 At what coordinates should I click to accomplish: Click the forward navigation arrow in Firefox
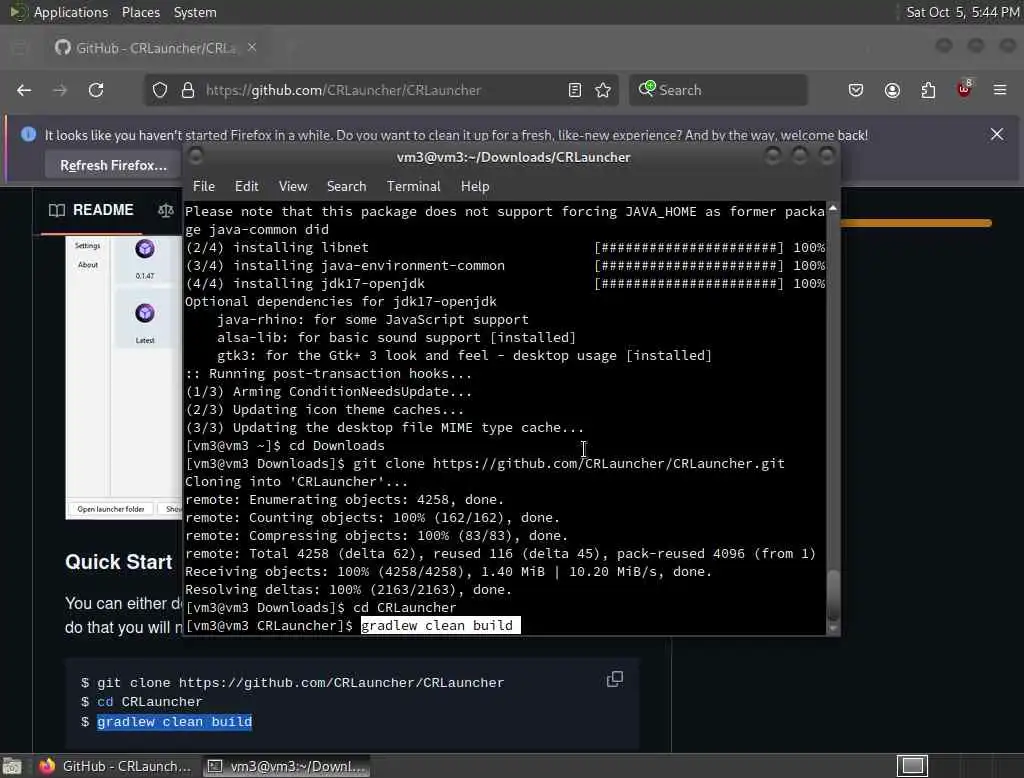pyautogui.click(x=60, y=90)
